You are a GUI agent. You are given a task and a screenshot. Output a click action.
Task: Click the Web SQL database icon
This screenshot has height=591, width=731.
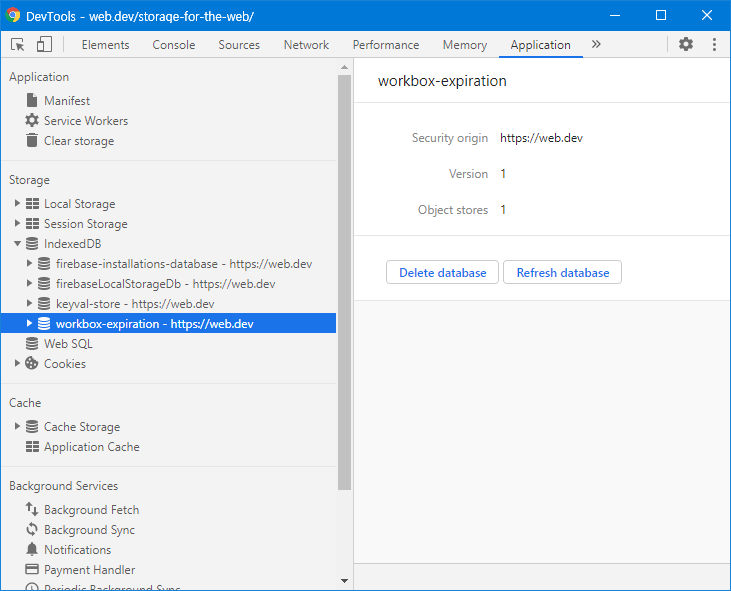32,344
